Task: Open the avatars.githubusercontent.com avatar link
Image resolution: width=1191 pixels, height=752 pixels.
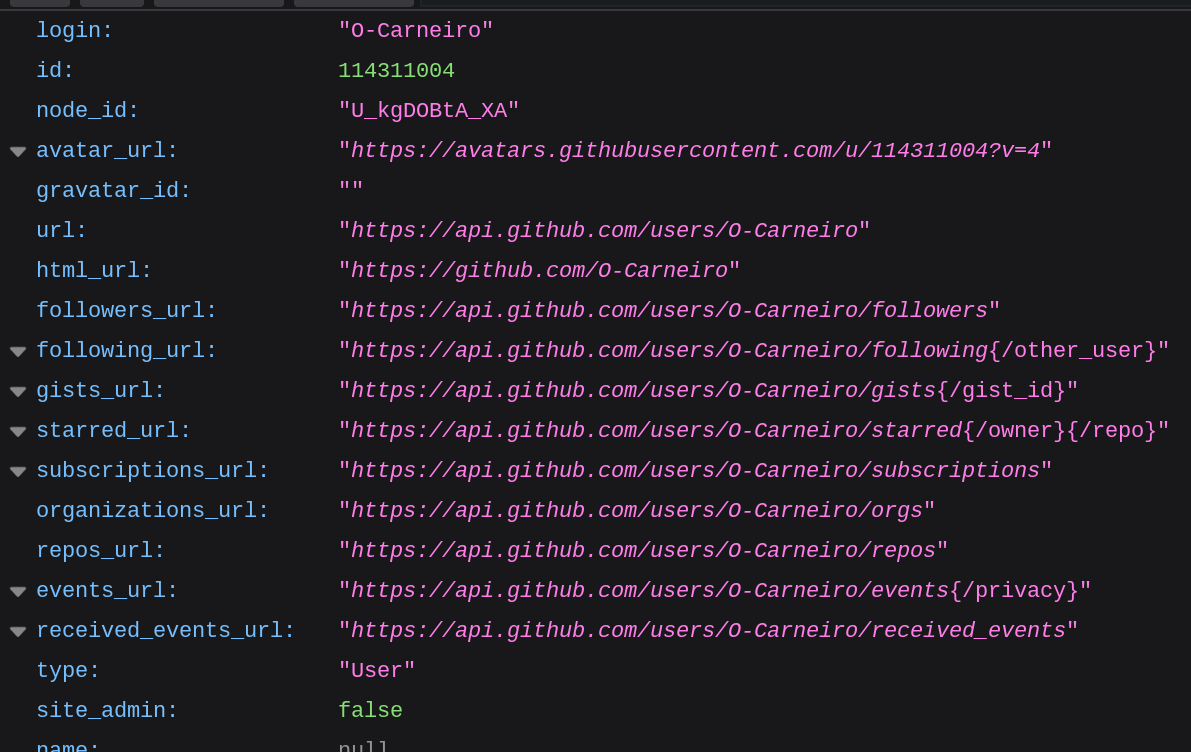Action: click(x=695, y=150)
